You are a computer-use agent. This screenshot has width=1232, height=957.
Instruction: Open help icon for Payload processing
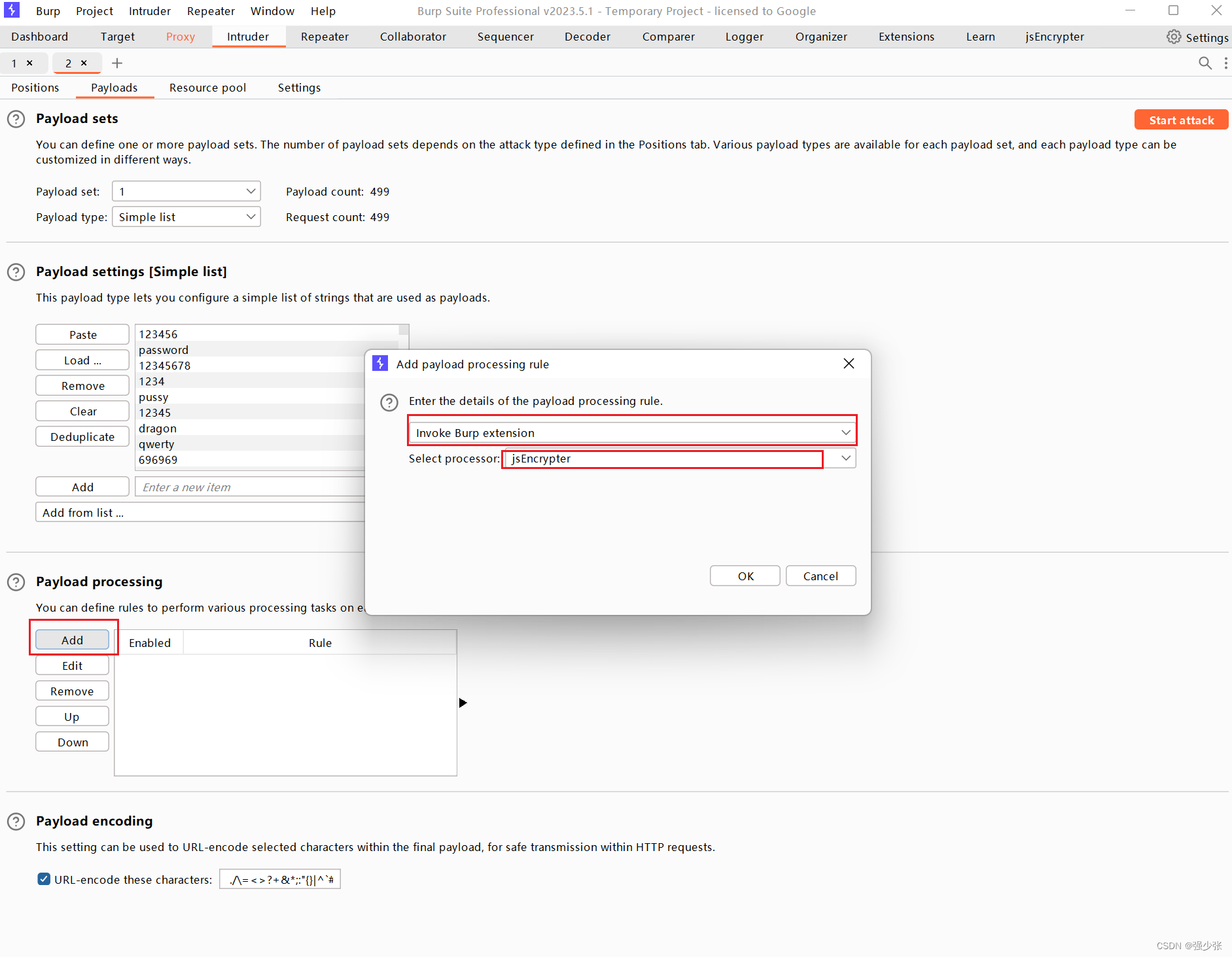16,582
